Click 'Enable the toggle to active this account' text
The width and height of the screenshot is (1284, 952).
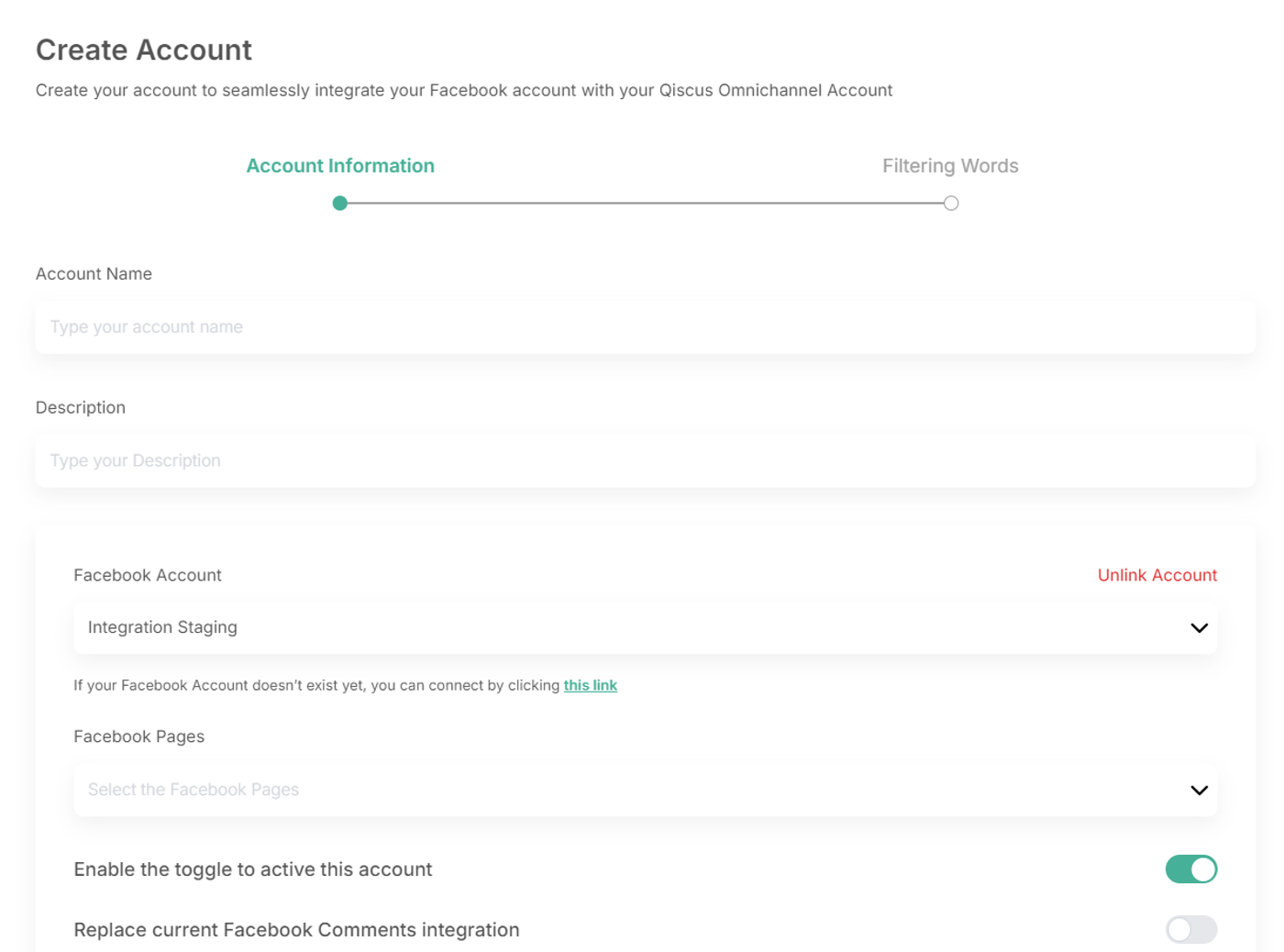[253, 869]
